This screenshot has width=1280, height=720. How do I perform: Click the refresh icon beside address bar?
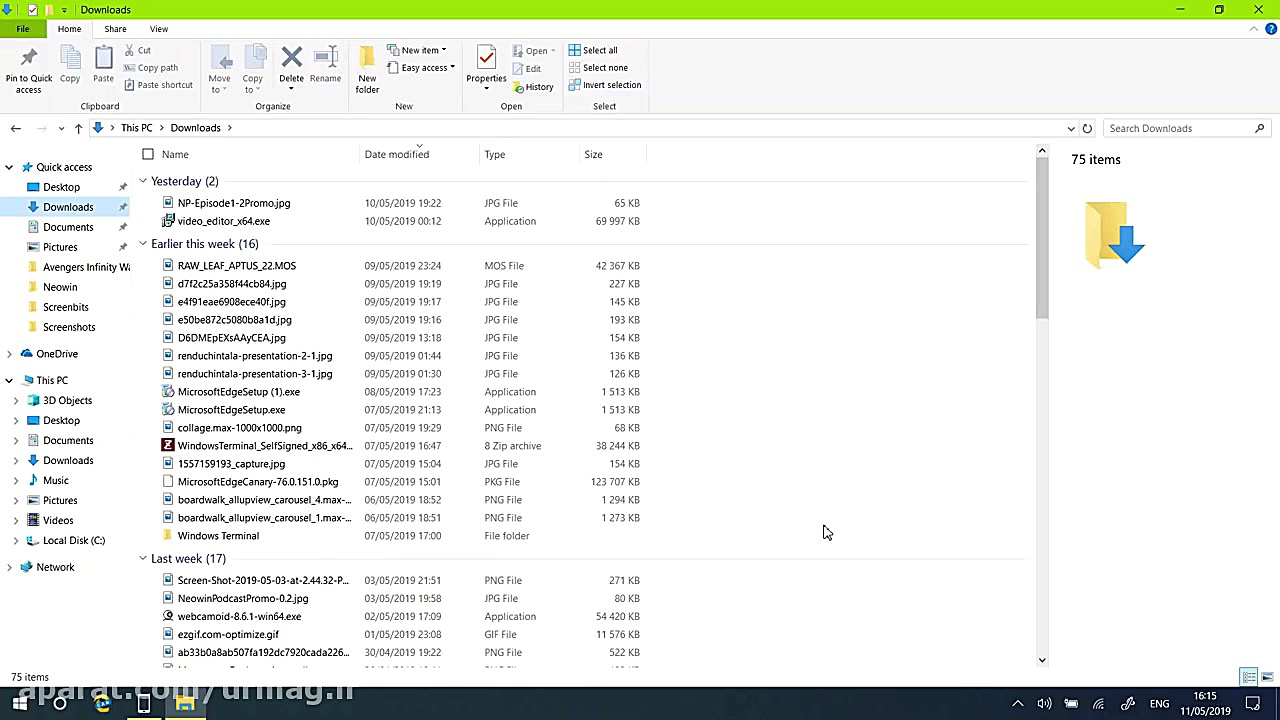(1087, 128)
